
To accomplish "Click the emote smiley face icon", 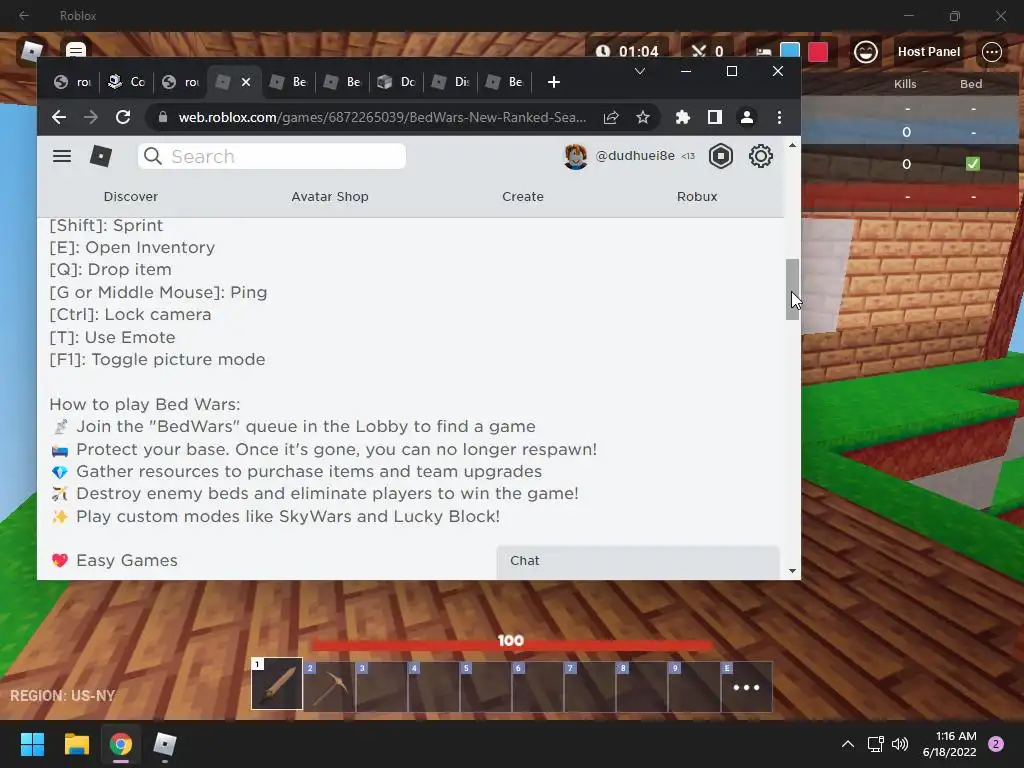I will click(865, 52).
